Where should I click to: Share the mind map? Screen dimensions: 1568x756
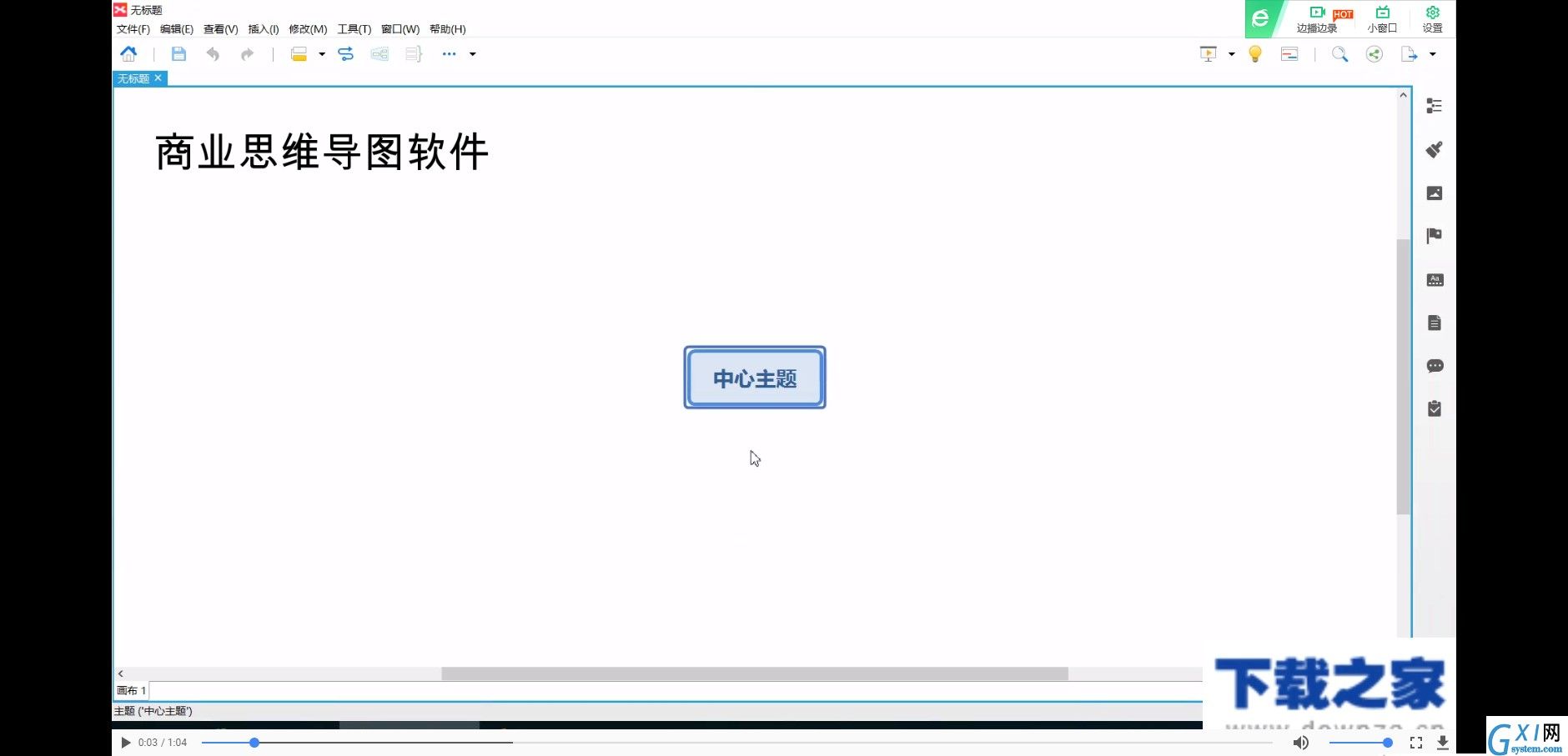pyautogui.click(x=1375, y=54)
